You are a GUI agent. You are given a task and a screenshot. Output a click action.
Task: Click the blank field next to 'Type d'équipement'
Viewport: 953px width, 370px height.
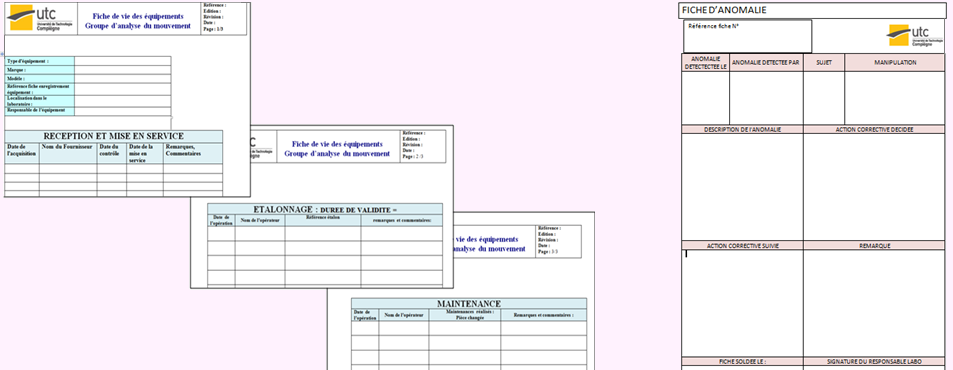(x=122, y=61)
